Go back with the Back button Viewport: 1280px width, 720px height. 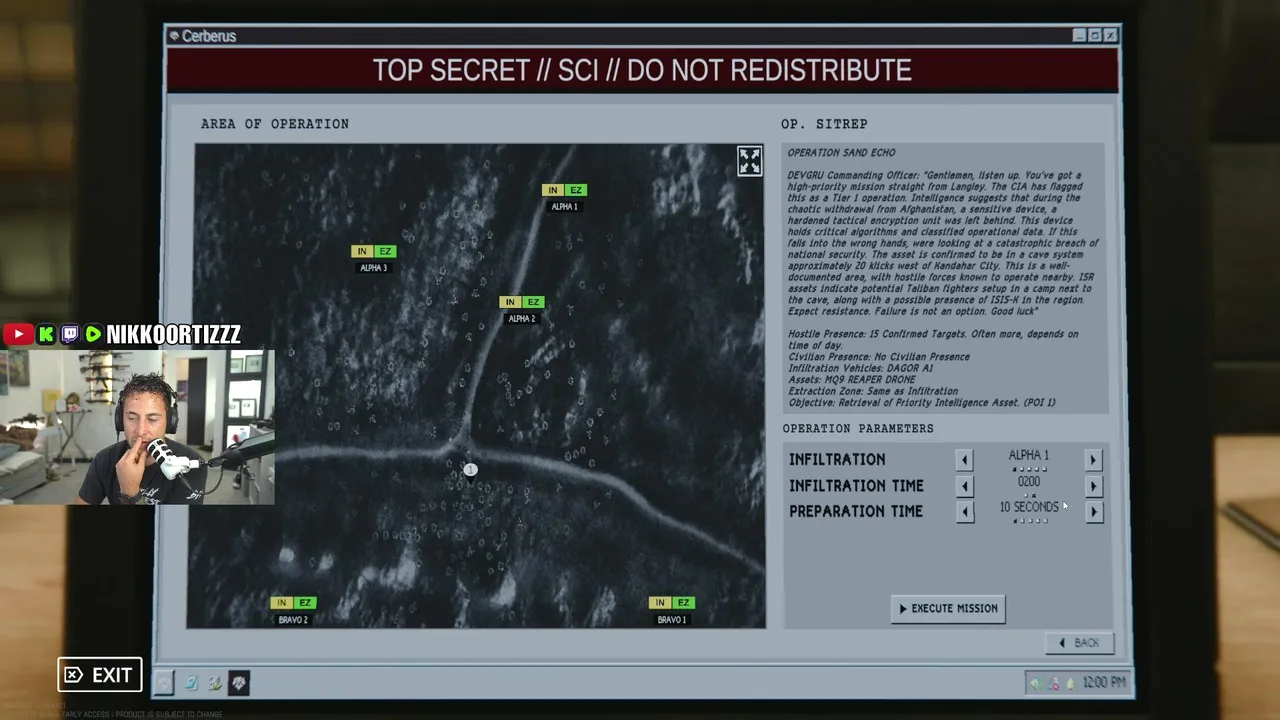click(1079, 643)
